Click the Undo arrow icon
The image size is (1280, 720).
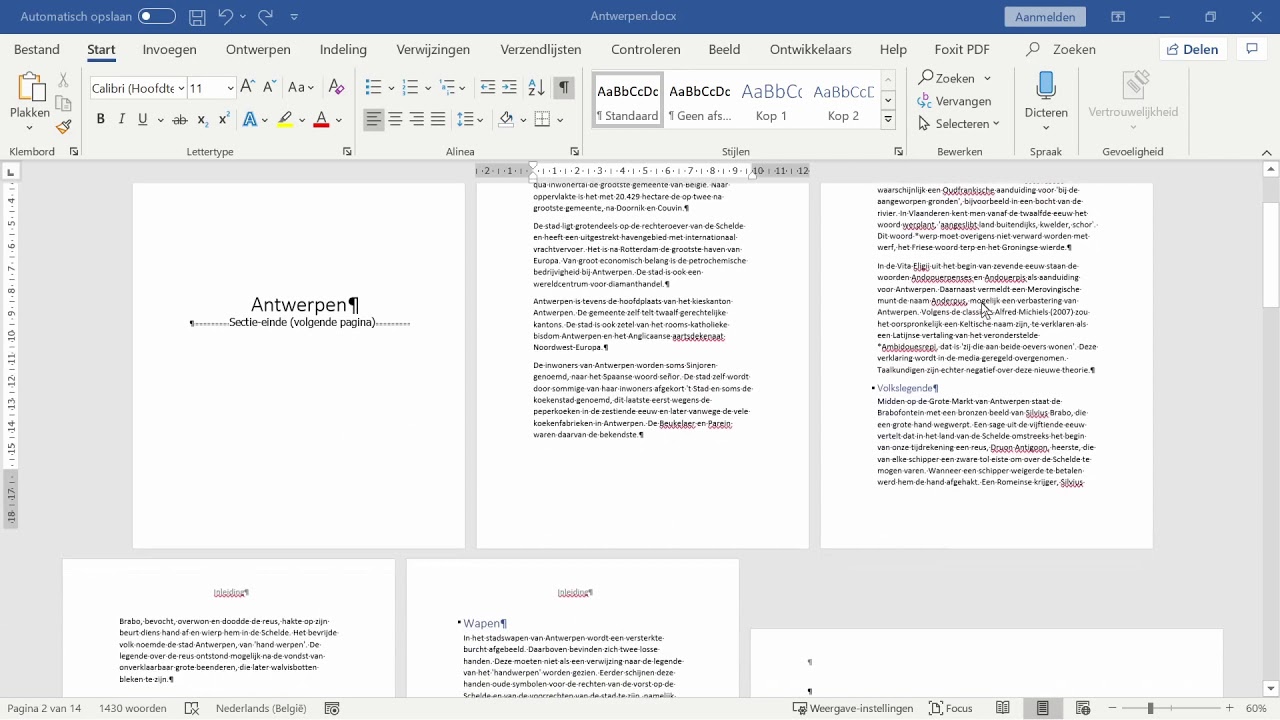[x=226, y=17]
